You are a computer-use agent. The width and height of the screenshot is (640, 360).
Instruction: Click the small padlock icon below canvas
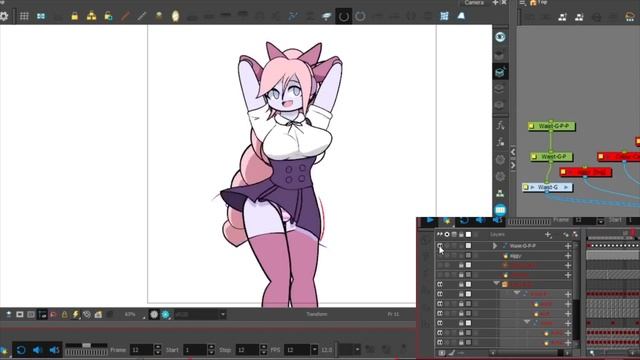[64, 314]
